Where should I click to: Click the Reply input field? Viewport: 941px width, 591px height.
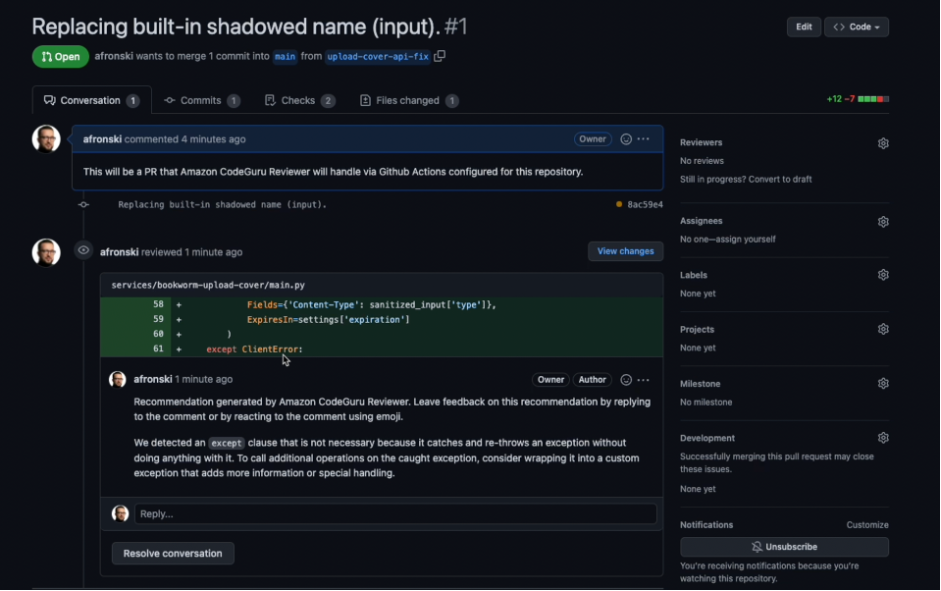click(x=395, y=514)
